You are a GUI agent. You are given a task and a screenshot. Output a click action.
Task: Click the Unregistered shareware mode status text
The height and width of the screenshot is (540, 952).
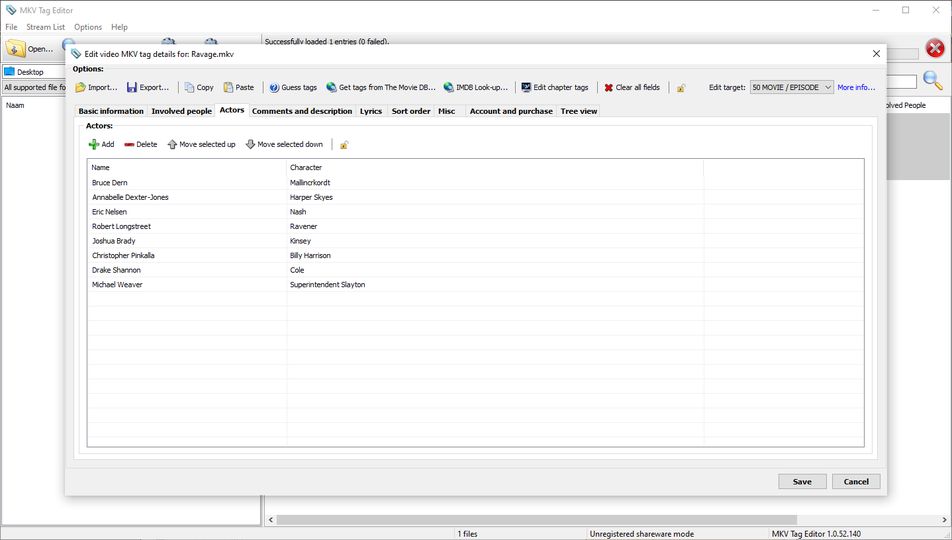[x=641, y=534]
